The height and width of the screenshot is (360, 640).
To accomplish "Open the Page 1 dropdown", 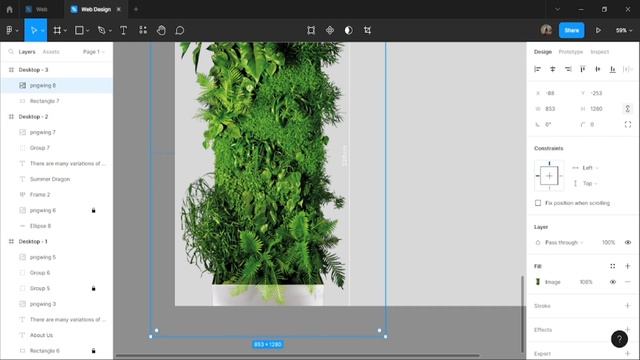I will click(x=93, y=52).
